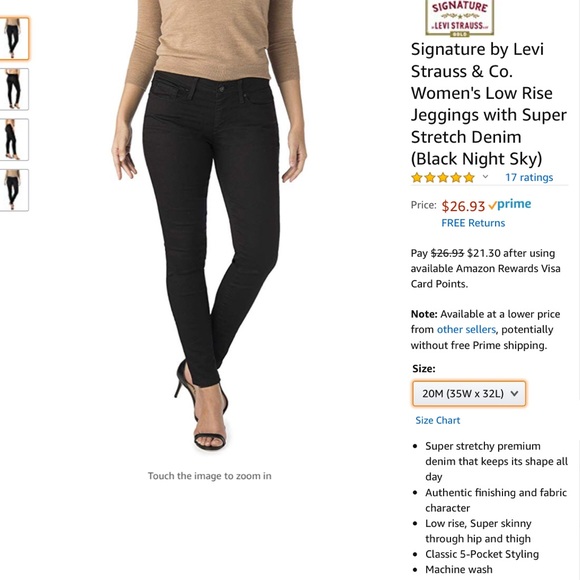The width and height of the screenshot is (580, 580).
Task: Open the Size dropdown showing 20M
Action: pyautogui.click(x=469, y=394)
